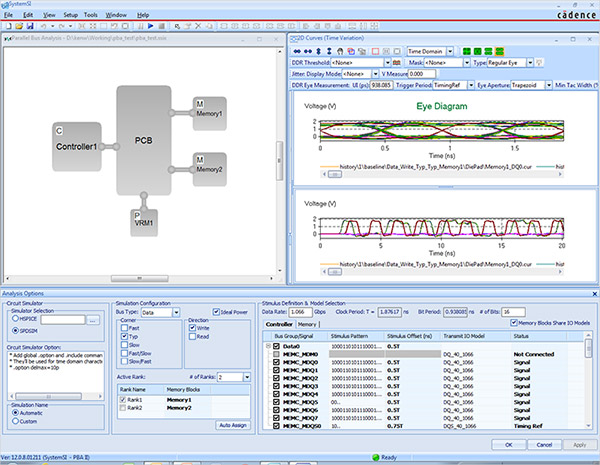
Task: Select the highlighted orange-bordered layout icon
Action: pos(499,51)
